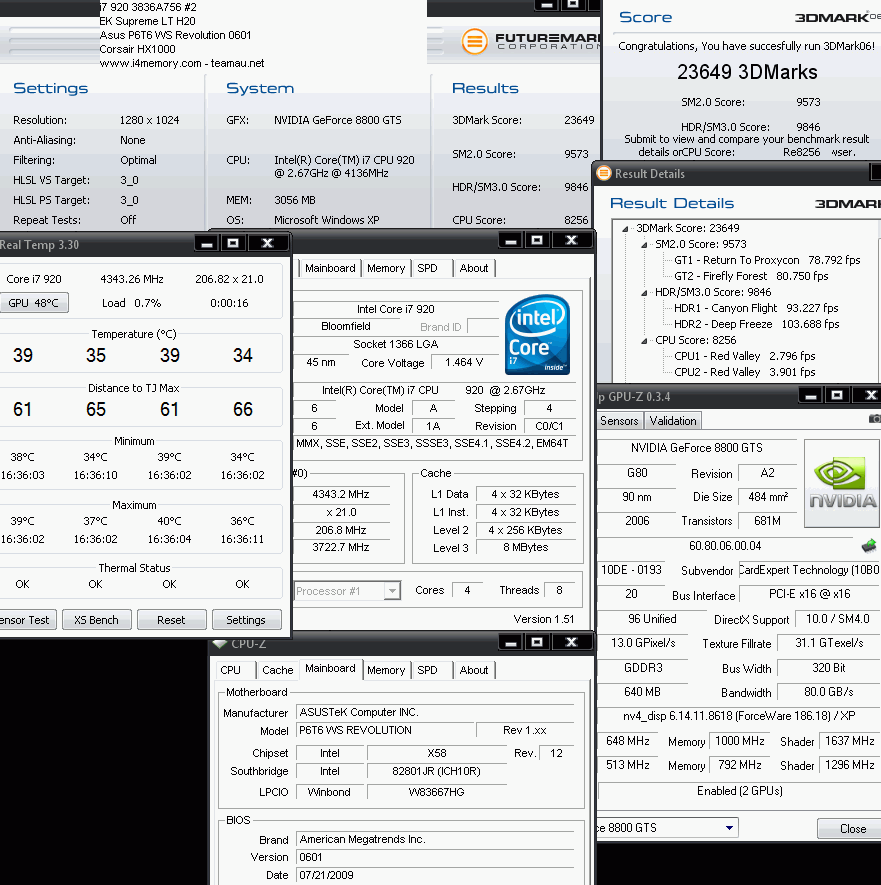Click the Texture Fillrate 31.1 GTexel/s field
This screenshot has height=885, width=881.
(x=828, y=642)
